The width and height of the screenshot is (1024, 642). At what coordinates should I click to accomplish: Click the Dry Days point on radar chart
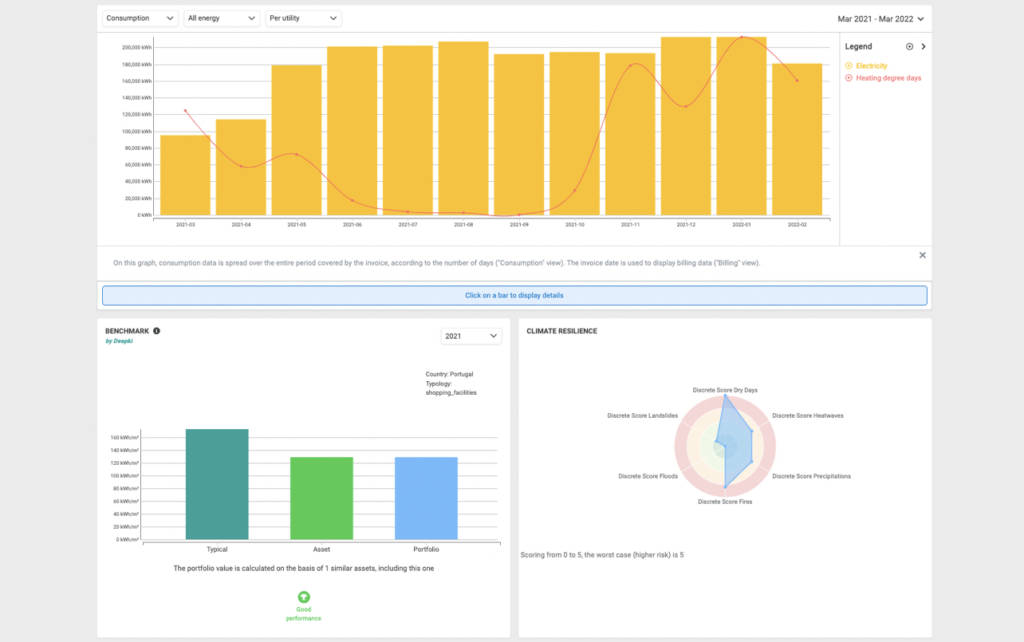click(x=725, y=396)
